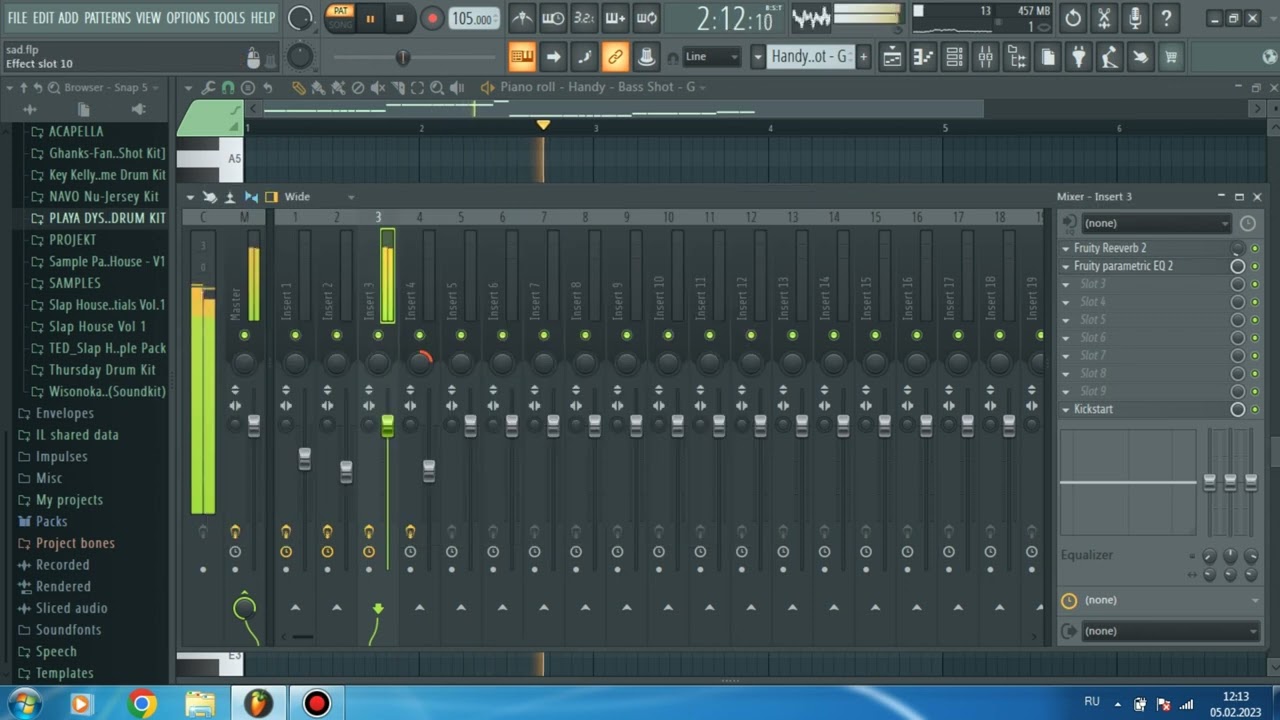Image resolution: width=1280 pixels, height=720 pixels.
Task: Toggle the magnet snap icon in piano roll
Action: click(227, 88)
